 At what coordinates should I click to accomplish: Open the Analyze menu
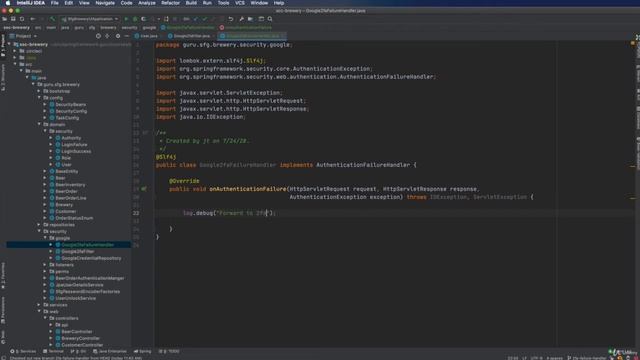click(x=147, y=3)
